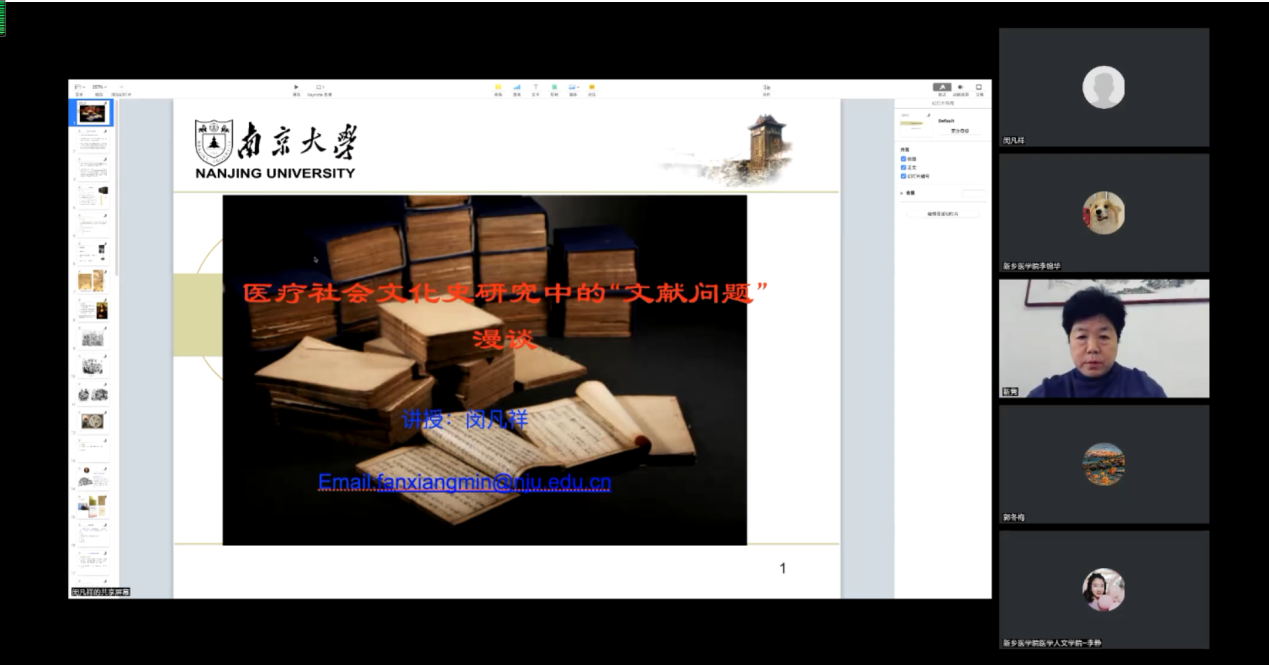1269x665 pixels.
Task: Click the Shape icon in toolbar
Action: 554,88
